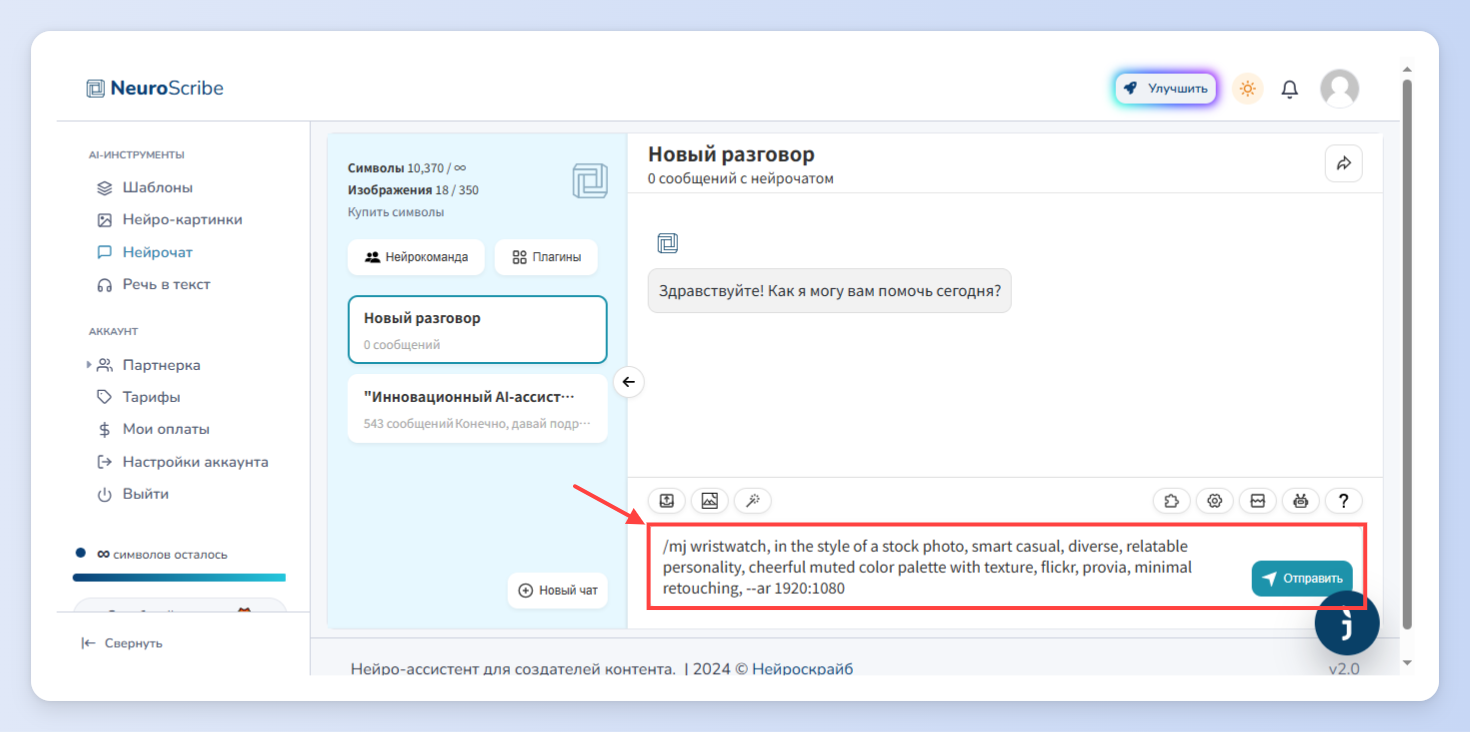Open help question mark icon
Viewport: 1470px width, 732px height.
(1344, 501)
